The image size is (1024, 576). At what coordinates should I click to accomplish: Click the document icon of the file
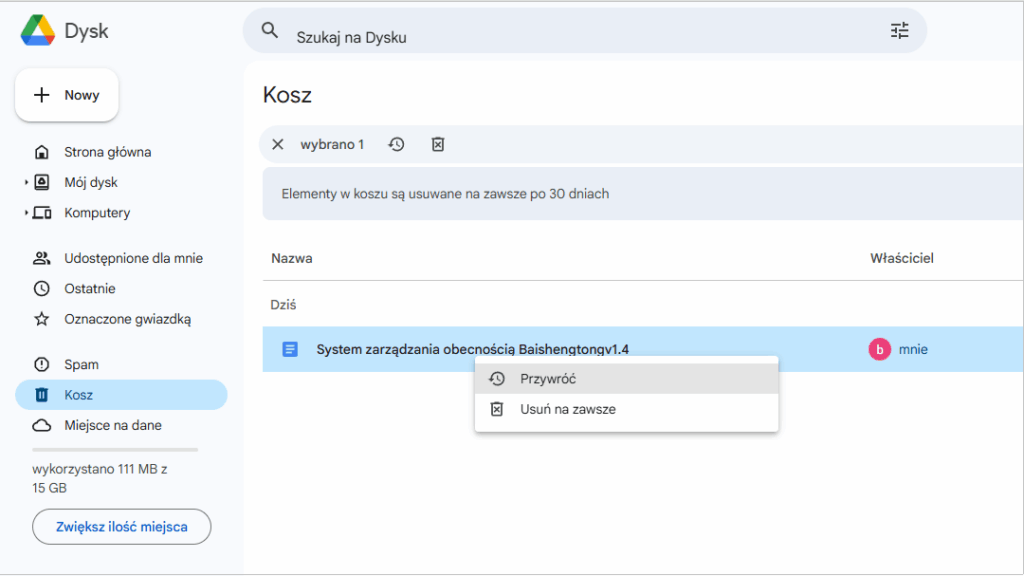(x=290, y=349)
